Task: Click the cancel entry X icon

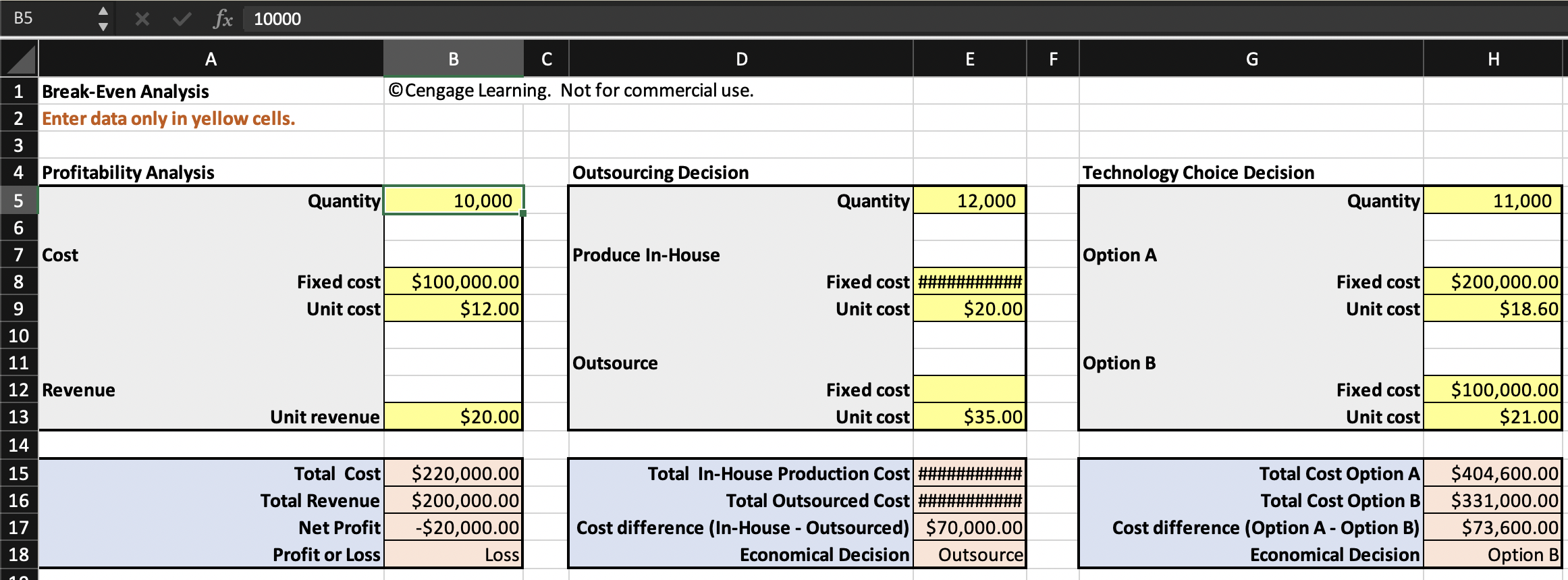Action: (142, 19)
